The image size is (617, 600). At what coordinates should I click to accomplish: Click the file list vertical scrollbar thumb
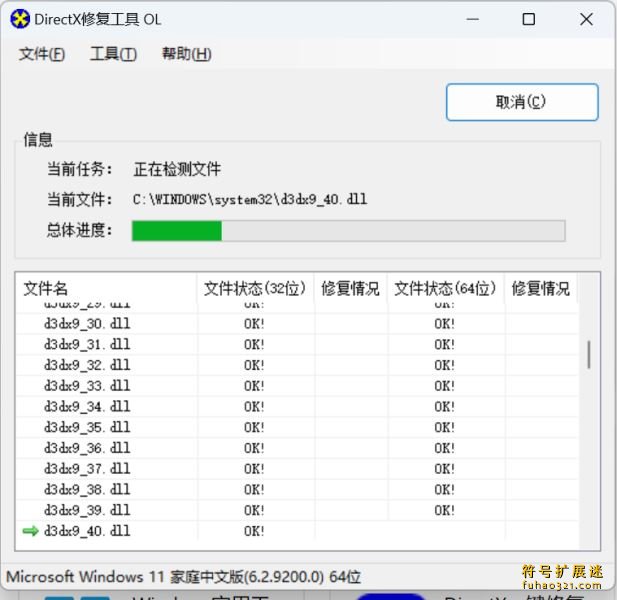[x=589, y=354]
